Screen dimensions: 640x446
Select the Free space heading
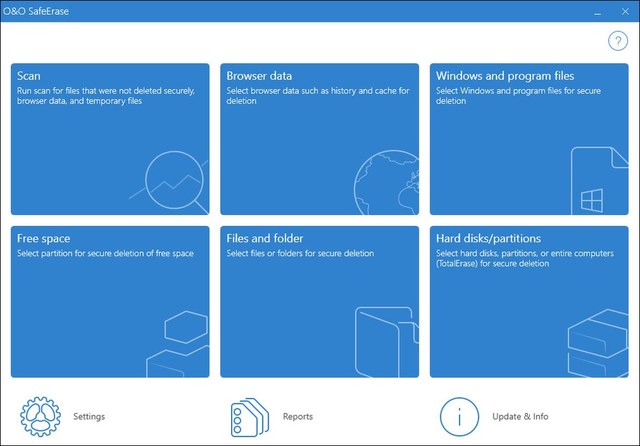coord(44,239)
